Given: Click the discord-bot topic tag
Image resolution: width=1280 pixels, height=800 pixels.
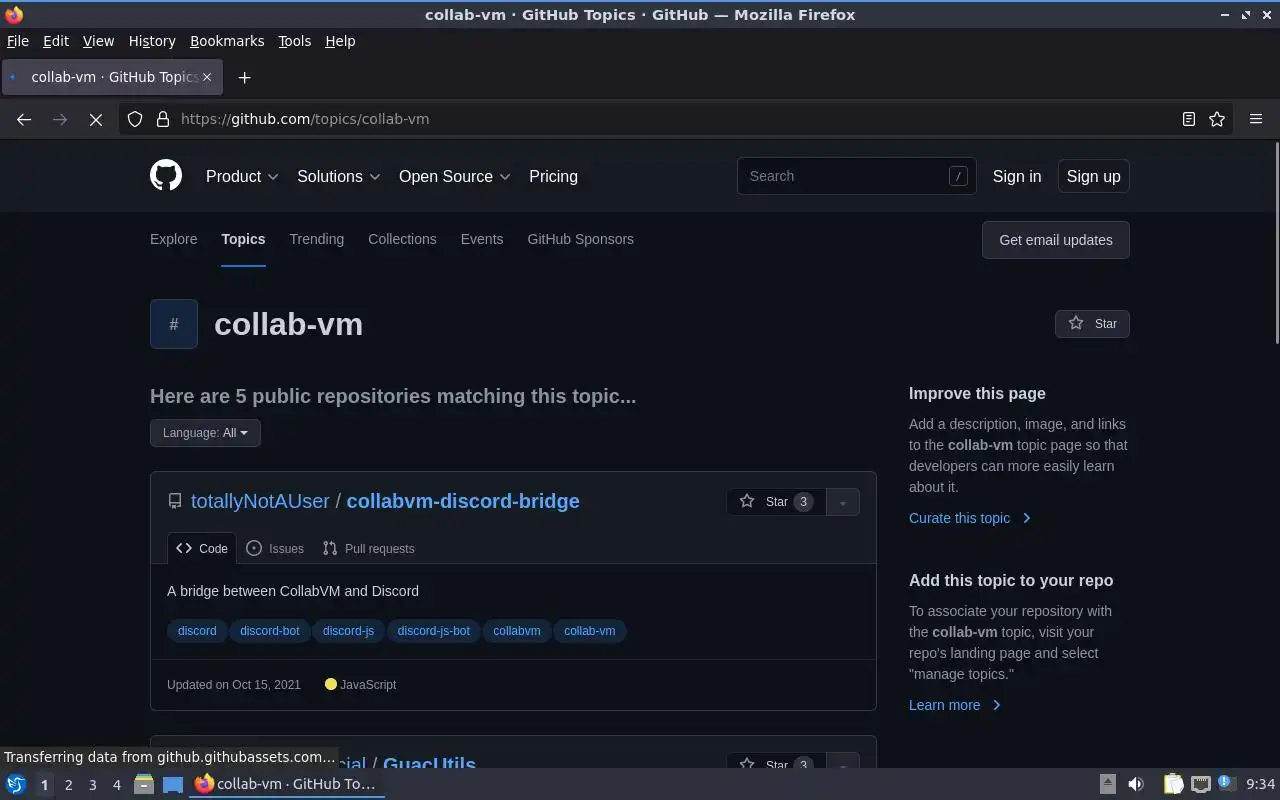Looking at the screenshot, I should 270,631.
